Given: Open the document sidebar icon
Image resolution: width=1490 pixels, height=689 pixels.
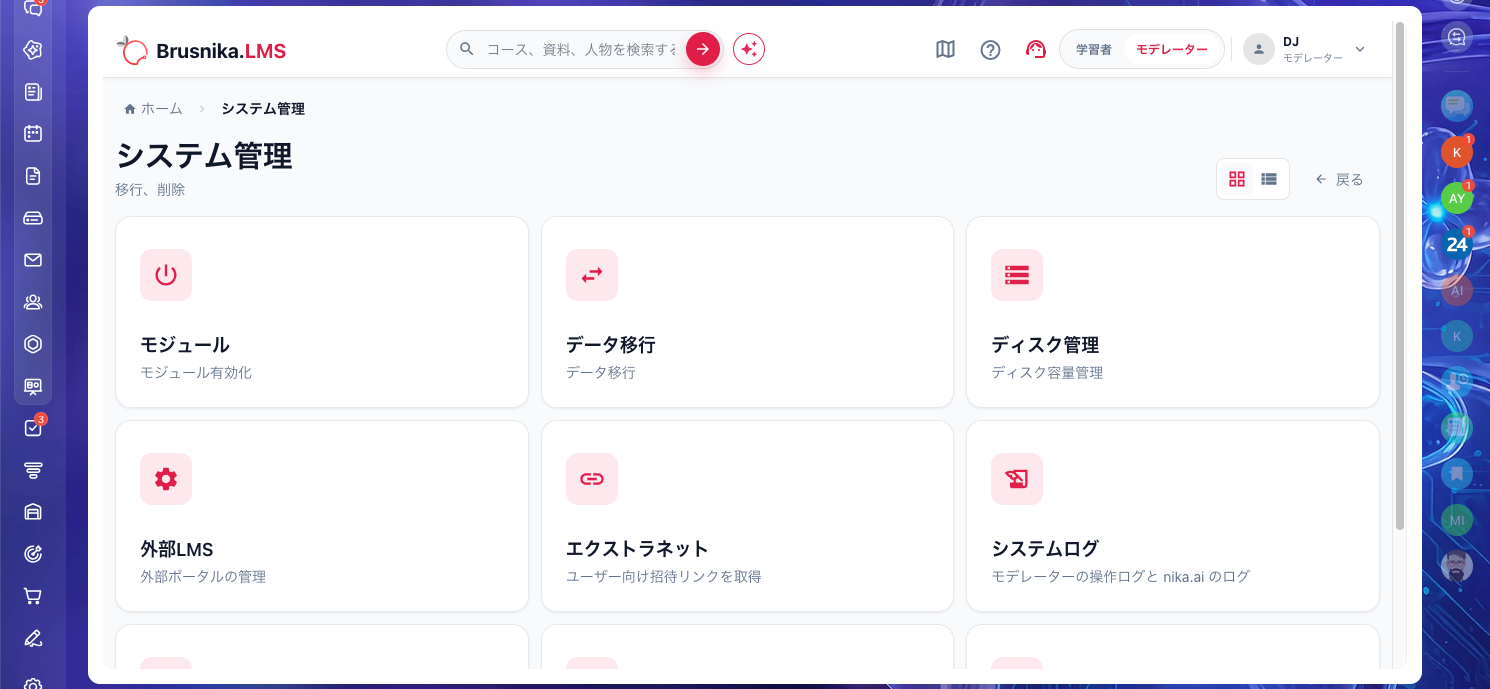Looking at the screenshot, I should click(33, 176).
